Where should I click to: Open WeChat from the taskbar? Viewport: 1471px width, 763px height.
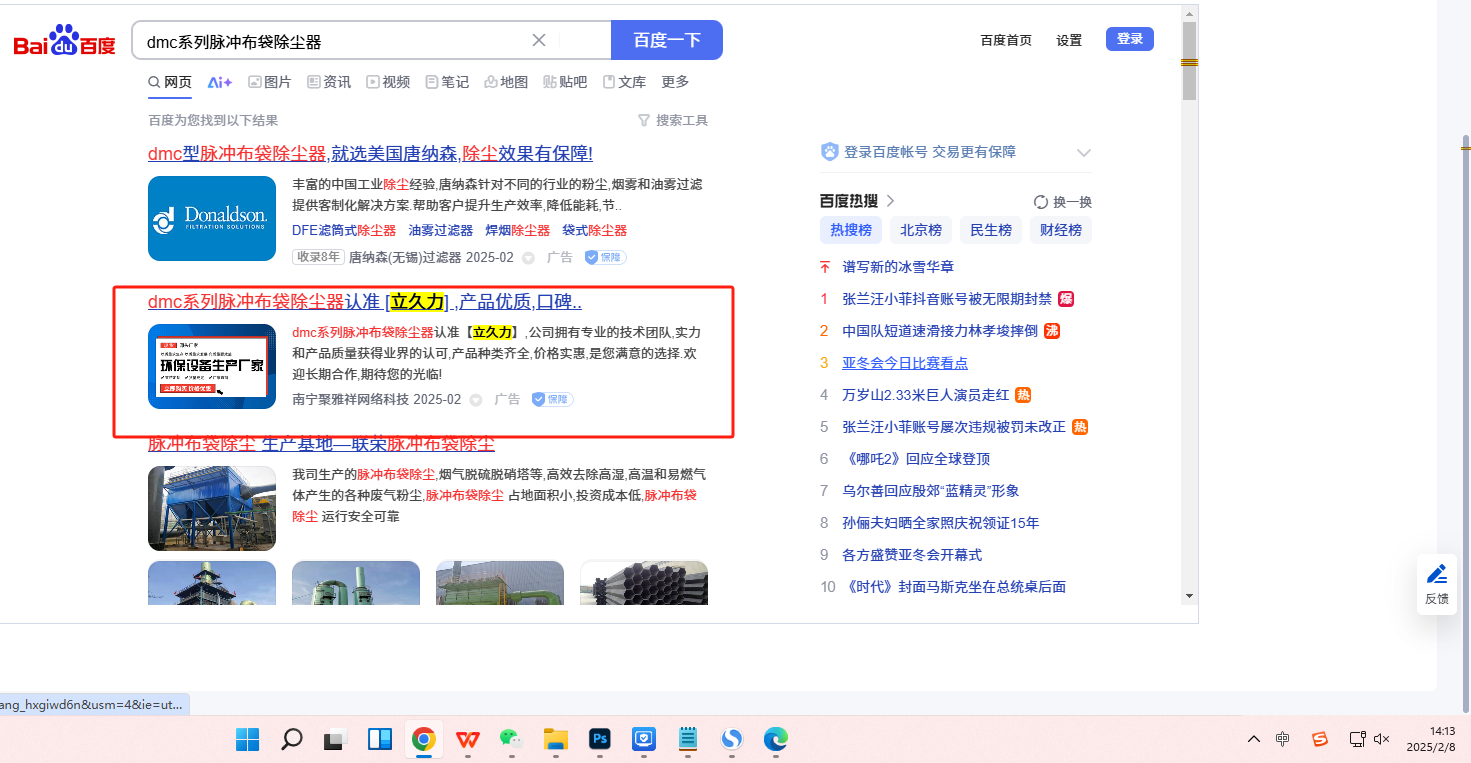pos(512,739)
